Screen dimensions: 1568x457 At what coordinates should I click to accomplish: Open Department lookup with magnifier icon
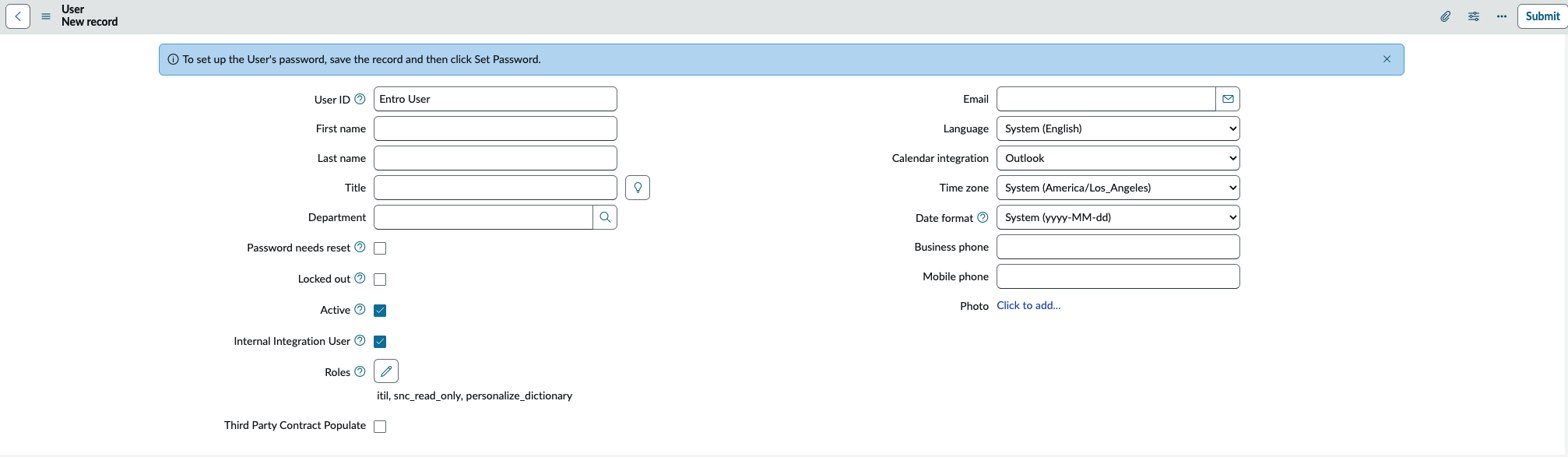[x=605, y=217]
